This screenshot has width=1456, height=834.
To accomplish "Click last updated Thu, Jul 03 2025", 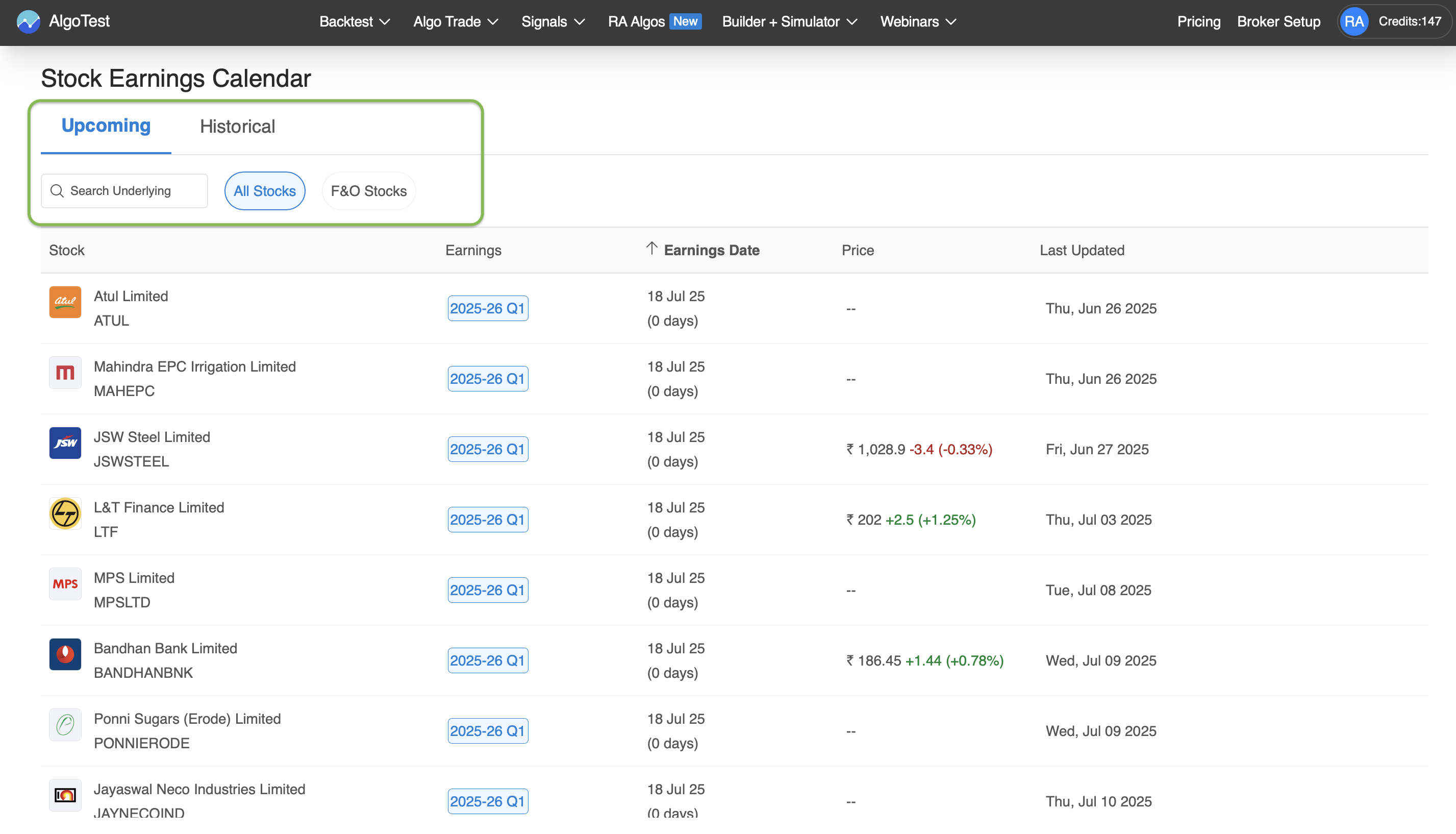I will coord(1099,520).
